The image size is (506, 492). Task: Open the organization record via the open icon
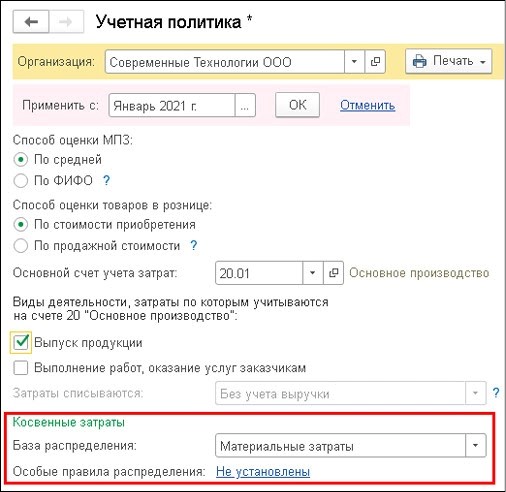coord(375,62)
